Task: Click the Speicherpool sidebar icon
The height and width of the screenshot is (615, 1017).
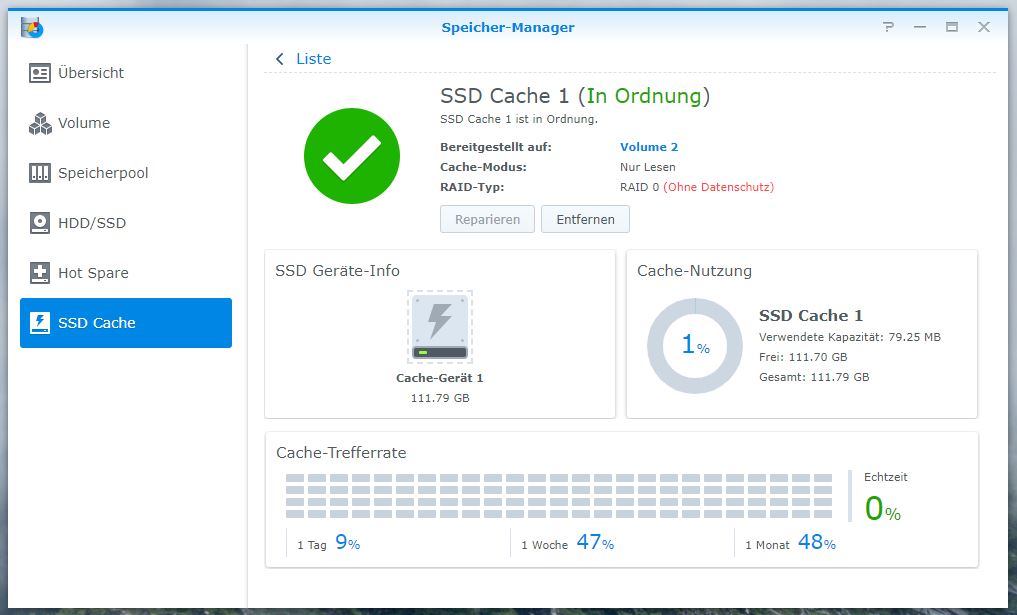Action: coord(40,173)
